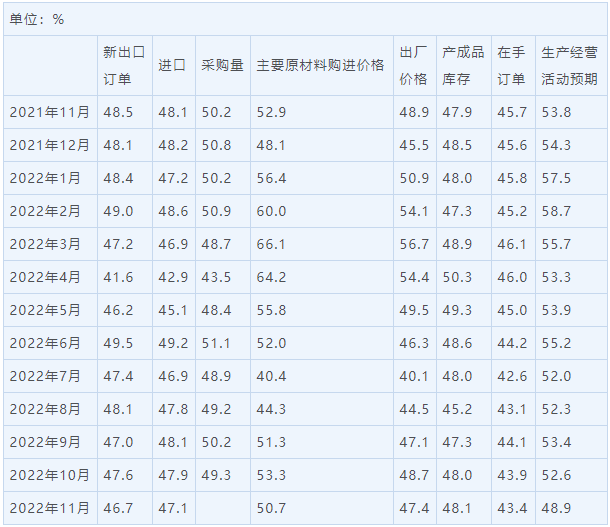The image size is (610, 527).
Task: Click 42.6 in the 2022年7月 row
Action: point(512,377)
